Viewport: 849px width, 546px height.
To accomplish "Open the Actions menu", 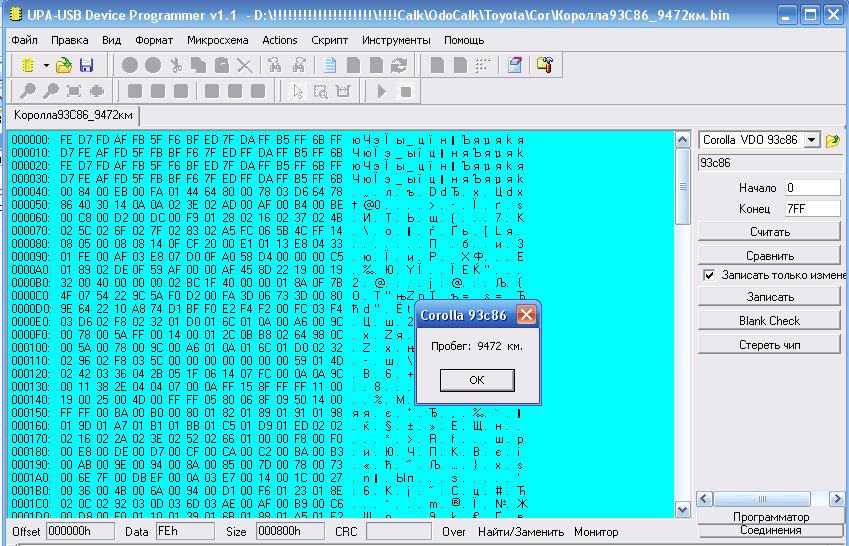I will (279, 40).
